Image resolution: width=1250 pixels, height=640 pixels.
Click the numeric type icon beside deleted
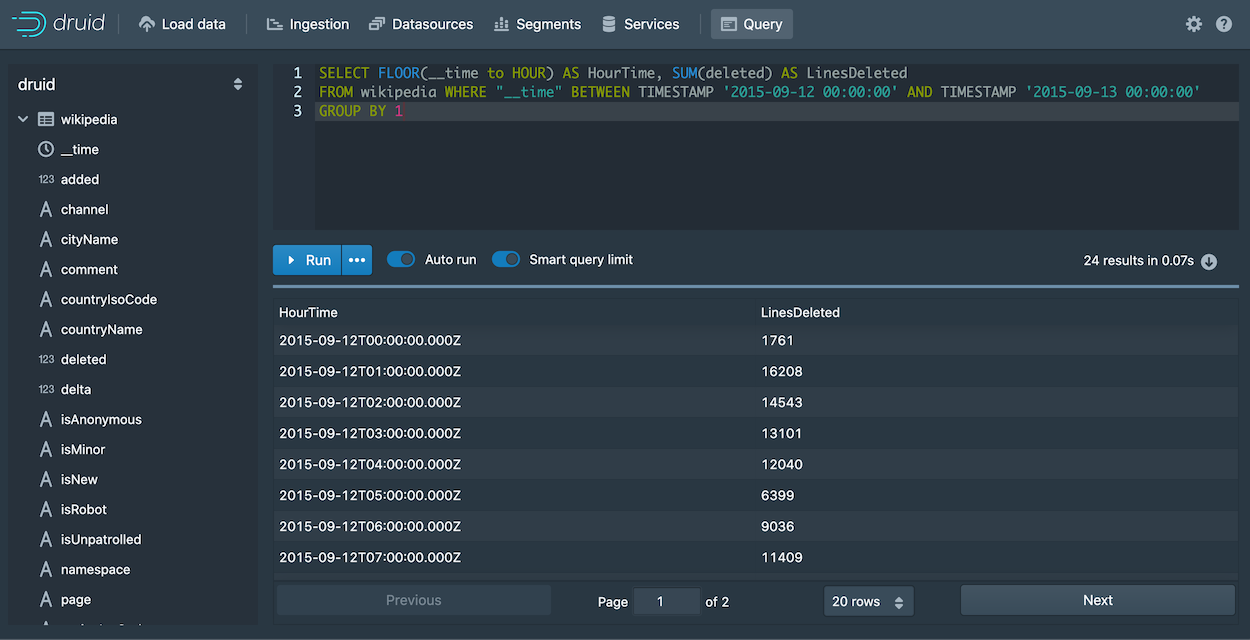pos(46,359)
